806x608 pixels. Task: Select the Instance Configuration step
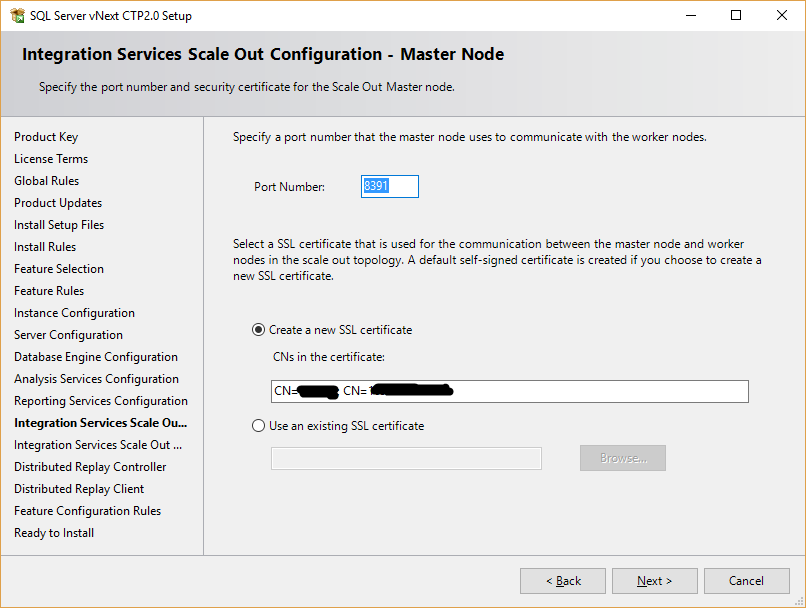(x=75, y=313)
